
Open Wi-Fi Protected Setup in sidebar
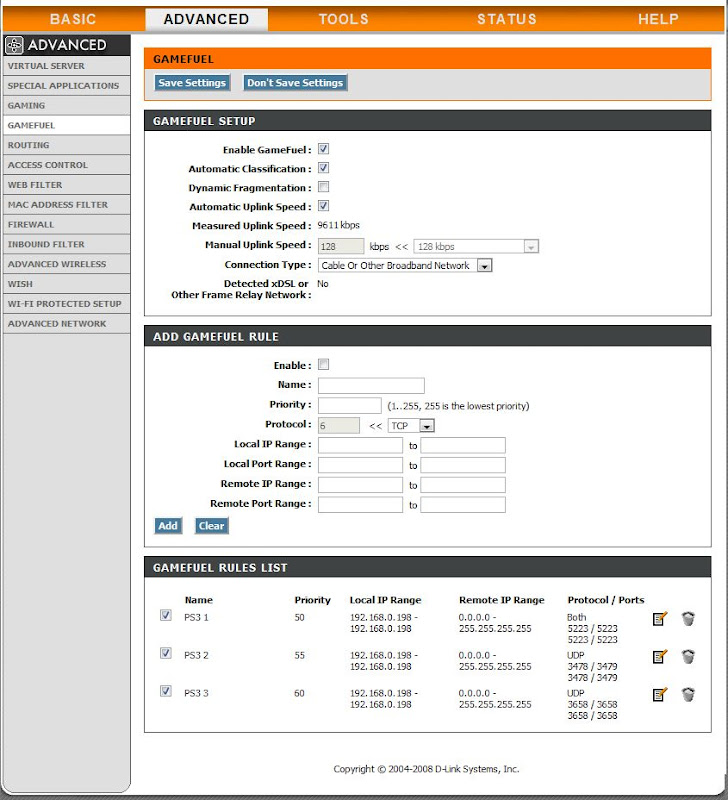pos(66,304)
